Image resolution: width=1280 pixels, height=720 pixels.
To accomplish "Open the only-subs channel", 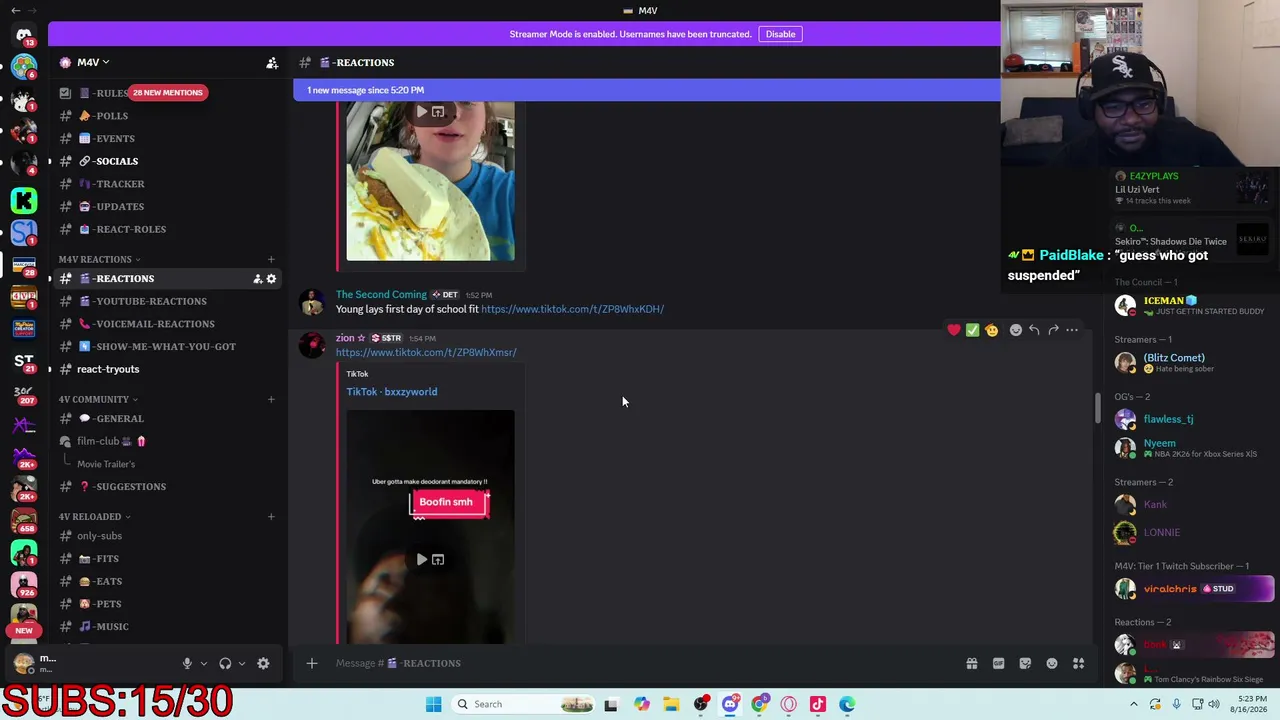I will point(166,536).
